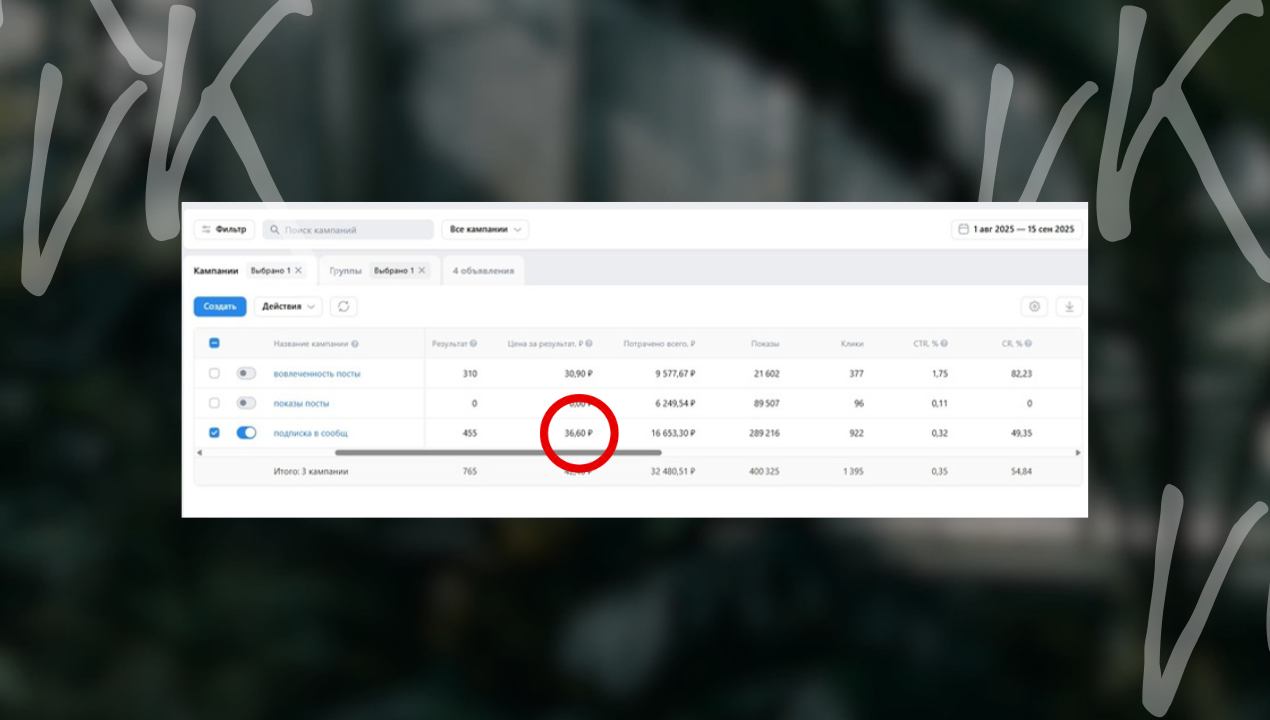Switch to the 4 объявления tab
Image resolution: width=1270 pixels, height=720 pixels.
(483, 271)
